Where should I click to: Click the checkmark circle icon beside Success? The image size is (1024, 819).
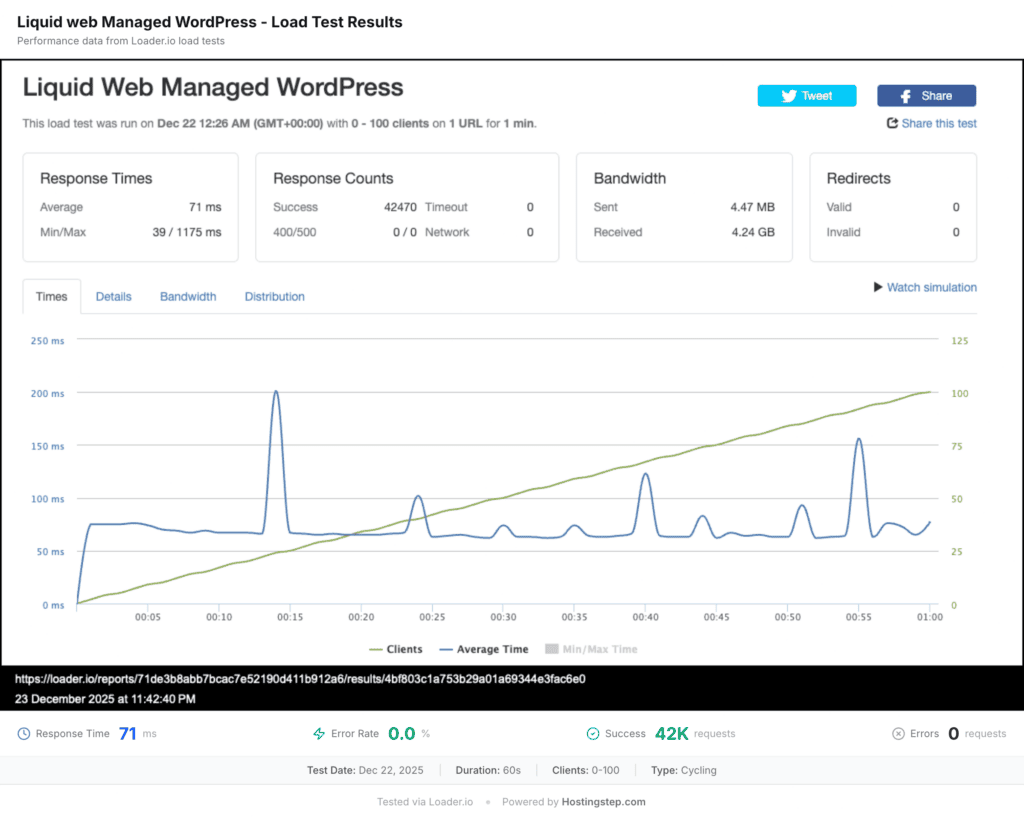(593, 734)
